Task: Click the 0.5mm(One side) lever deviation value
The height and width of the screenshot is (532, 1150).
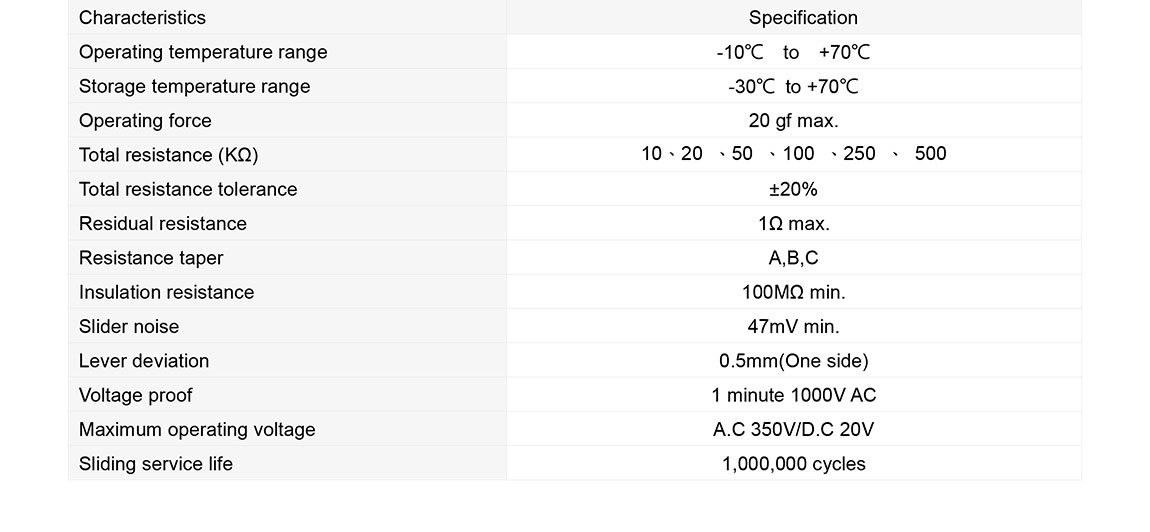Action: click(793, 361)
